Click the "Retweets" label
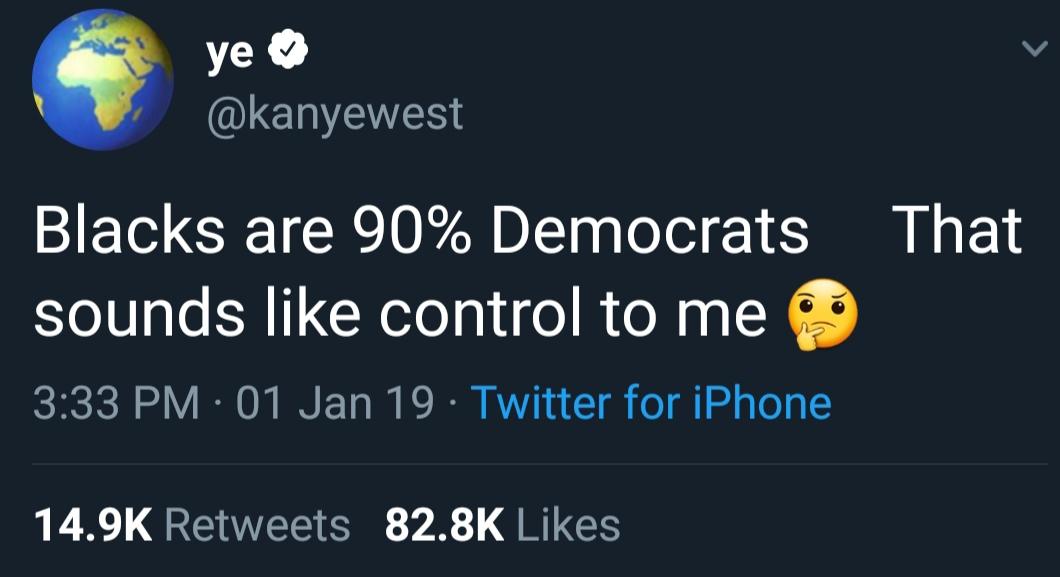This screenshot has height=577, width=1060. coord(258,526)
